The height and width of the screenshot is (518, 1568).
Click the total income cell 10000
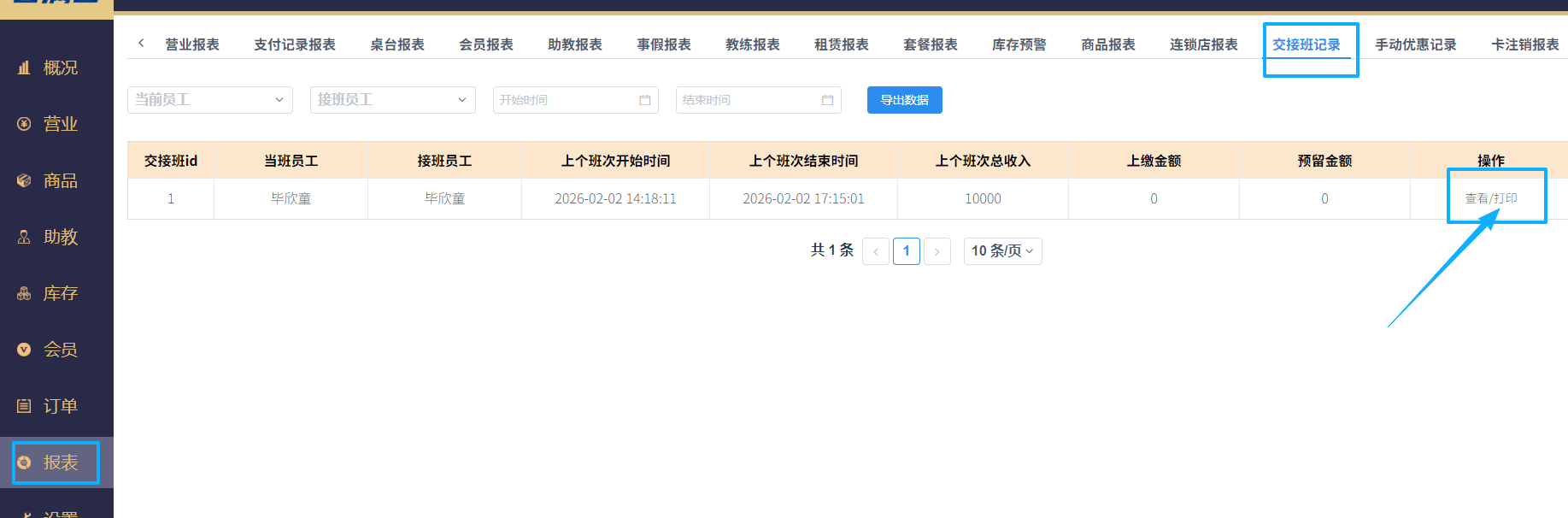pos(983,198)
